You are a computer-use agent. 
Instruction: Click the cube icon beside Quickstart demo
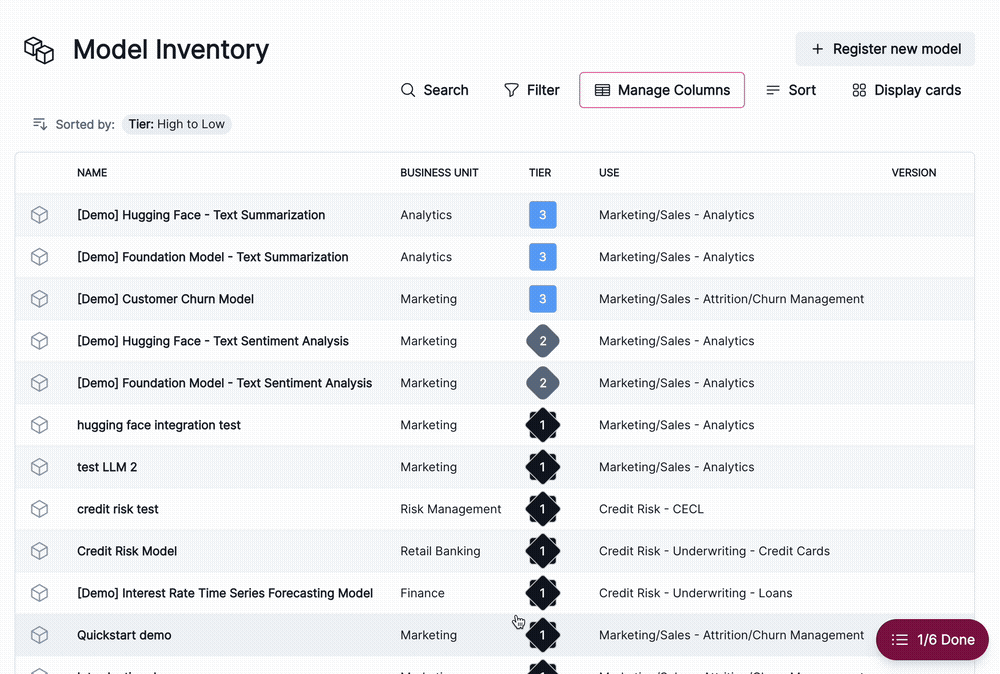tap(39, 635)
